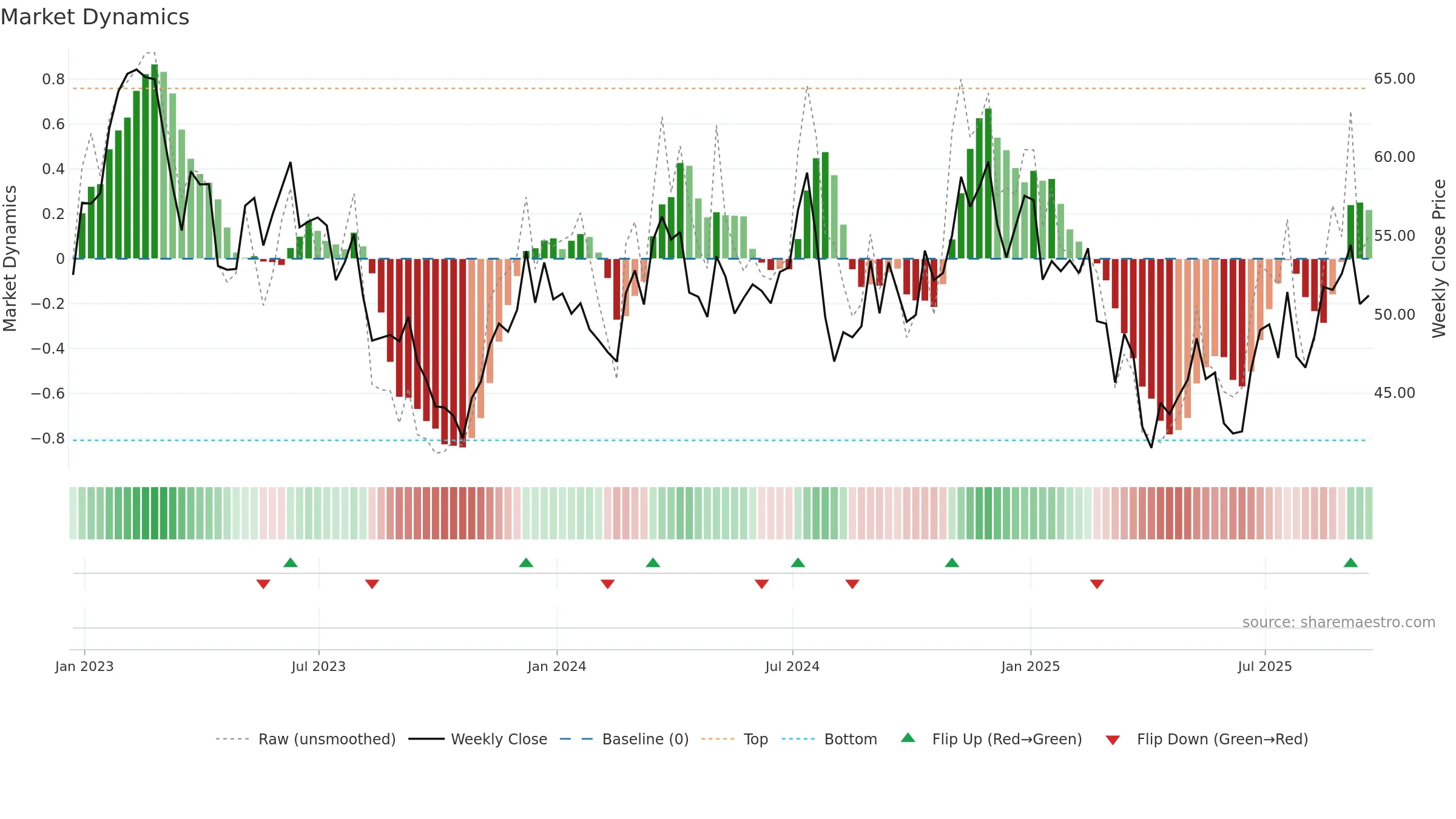
Task: Toggle the Flip Up (Red→Green) legend entry
Action: coord(991,739)
